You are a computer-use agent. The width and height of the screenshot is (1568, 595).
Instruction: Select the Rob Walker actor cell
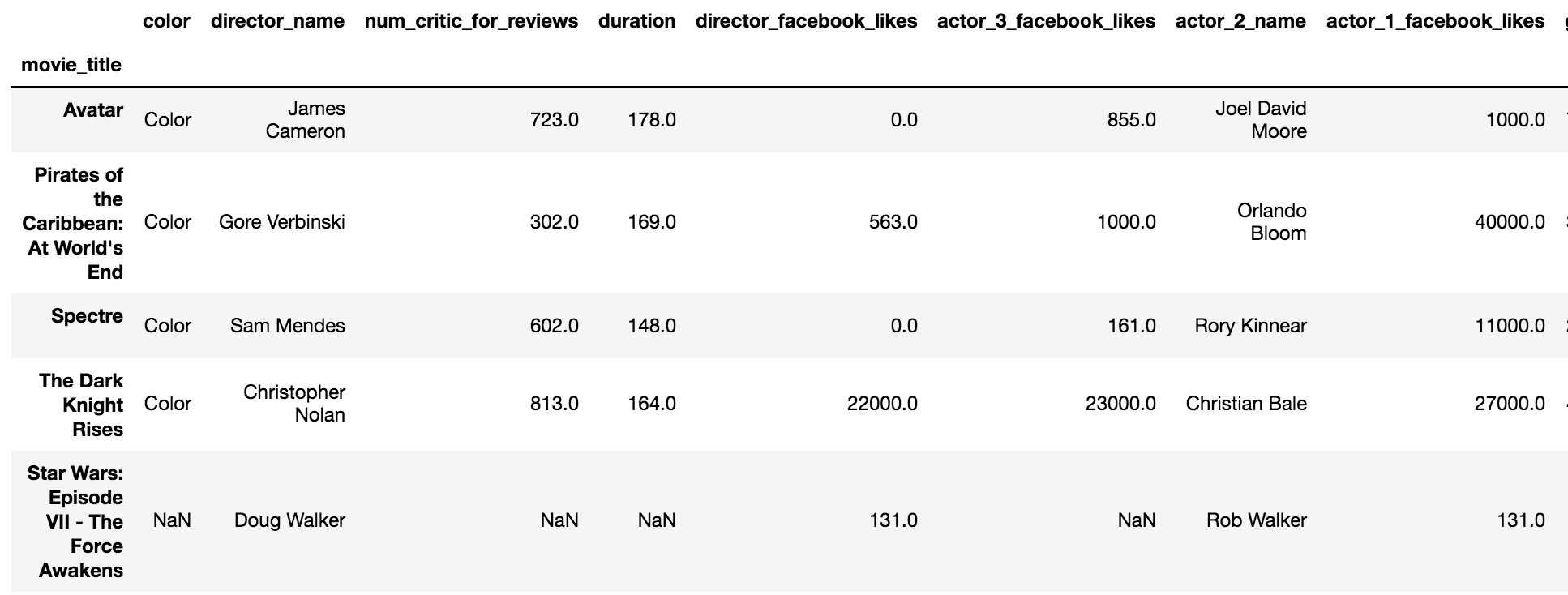(1256, 520)
